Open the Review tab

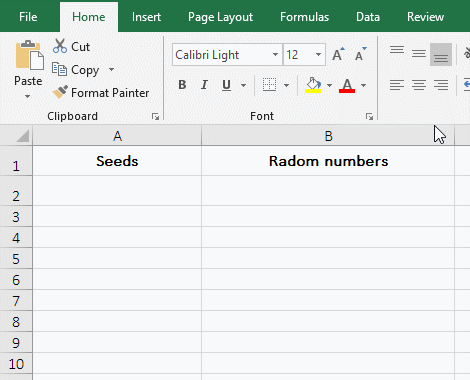click(x=425, y=17)
